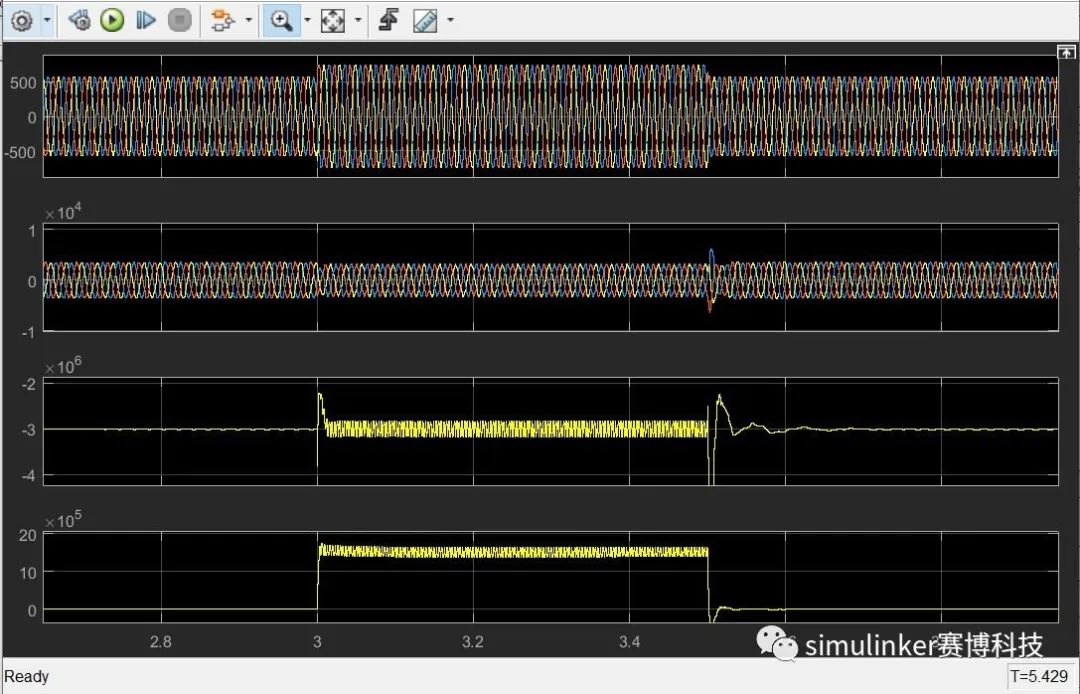Run the simulation with green play button
The image size is (1080, 694).
coord(112,21)
